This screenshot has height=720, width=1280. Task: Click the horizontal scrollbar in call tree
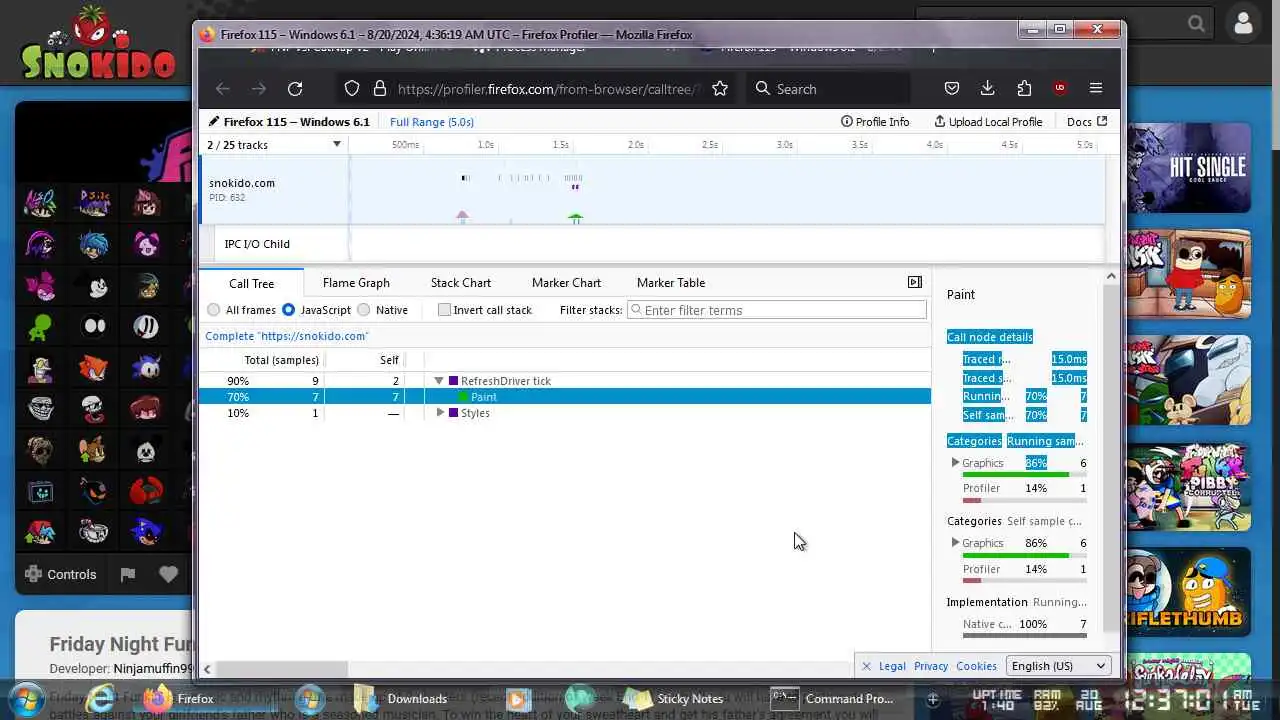point(282,669)
